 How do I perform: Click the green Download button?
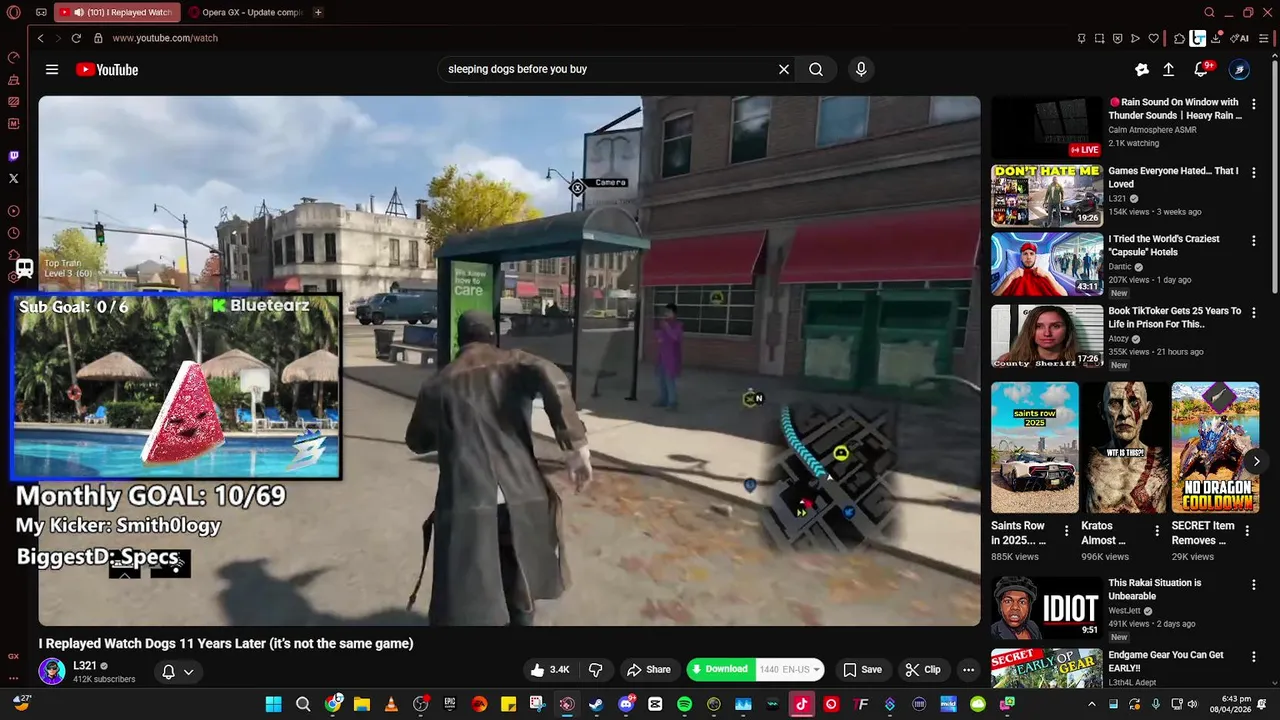coord(719,669)
